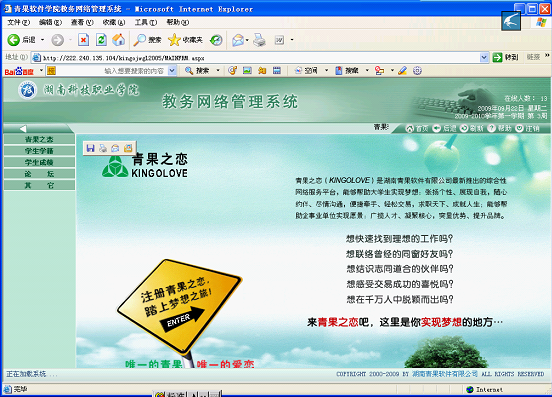Click the email icon on floating image toolbar

coord(115,148)
